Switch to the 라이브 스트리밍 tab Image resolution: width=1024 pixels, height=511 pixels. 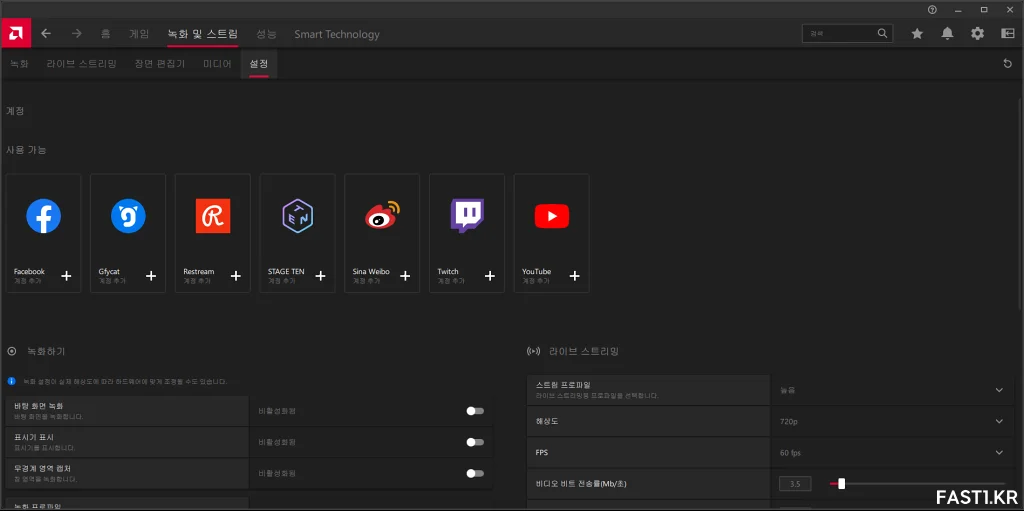click(82, 63)
